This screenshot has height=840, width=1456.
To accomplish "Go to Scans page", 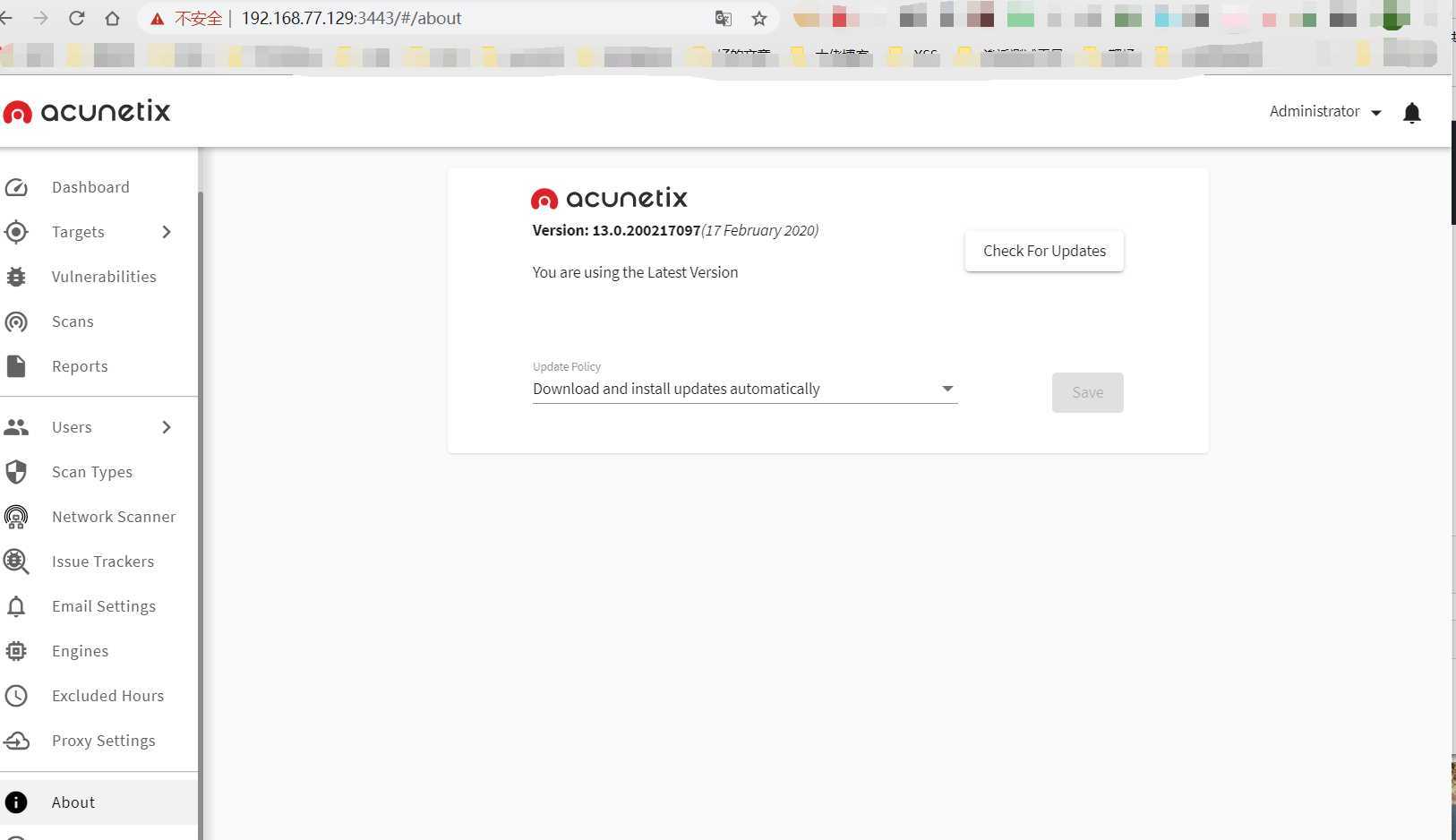I will point(98,321).
